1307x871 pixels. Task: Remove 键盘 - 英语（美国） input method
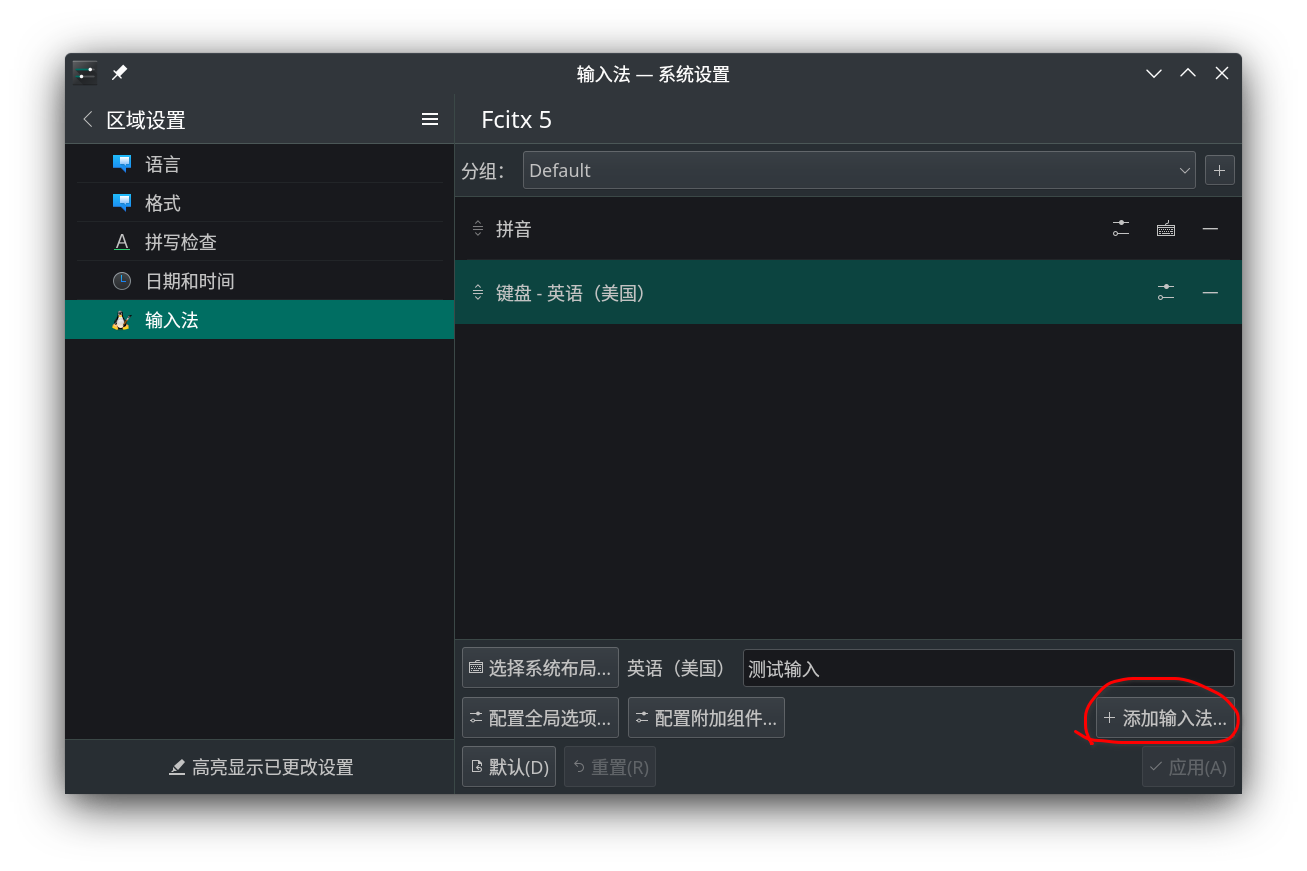[x=1210, y=292]
